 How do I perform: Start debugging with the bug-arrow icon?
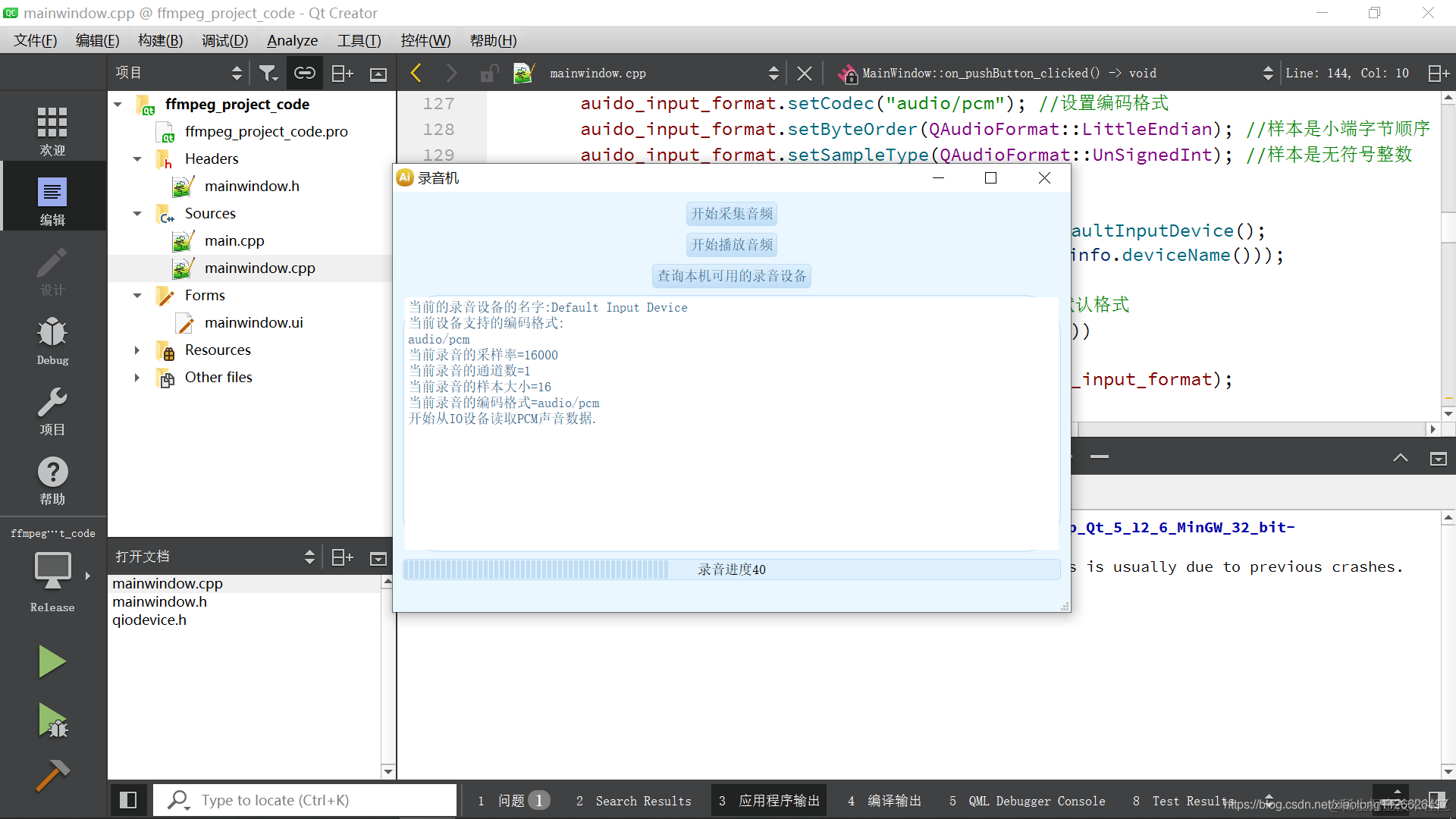52,720
